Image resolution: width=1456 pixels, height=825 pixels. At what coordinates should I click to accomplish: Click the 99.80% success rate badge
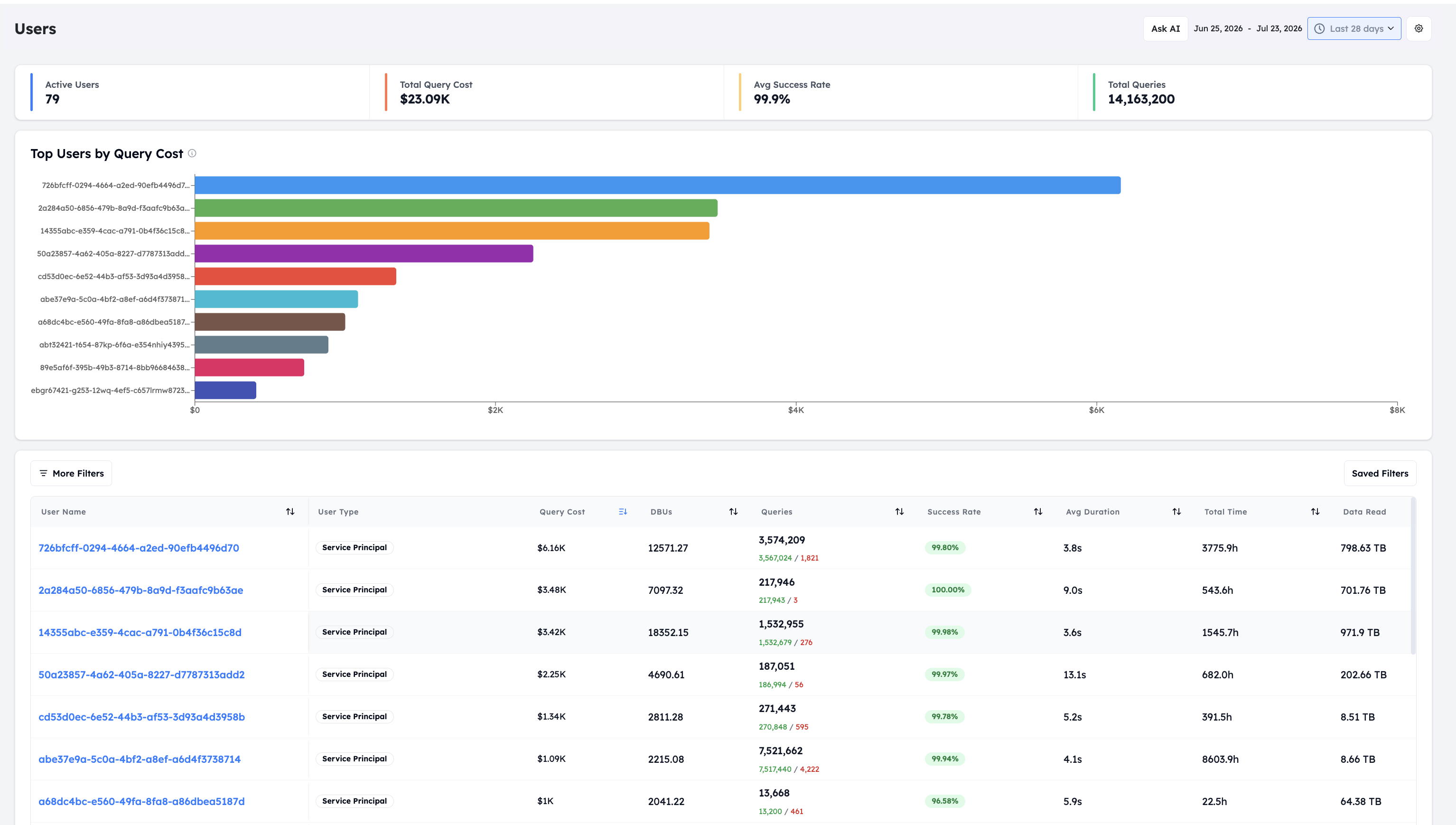click(x=945, y=547)
